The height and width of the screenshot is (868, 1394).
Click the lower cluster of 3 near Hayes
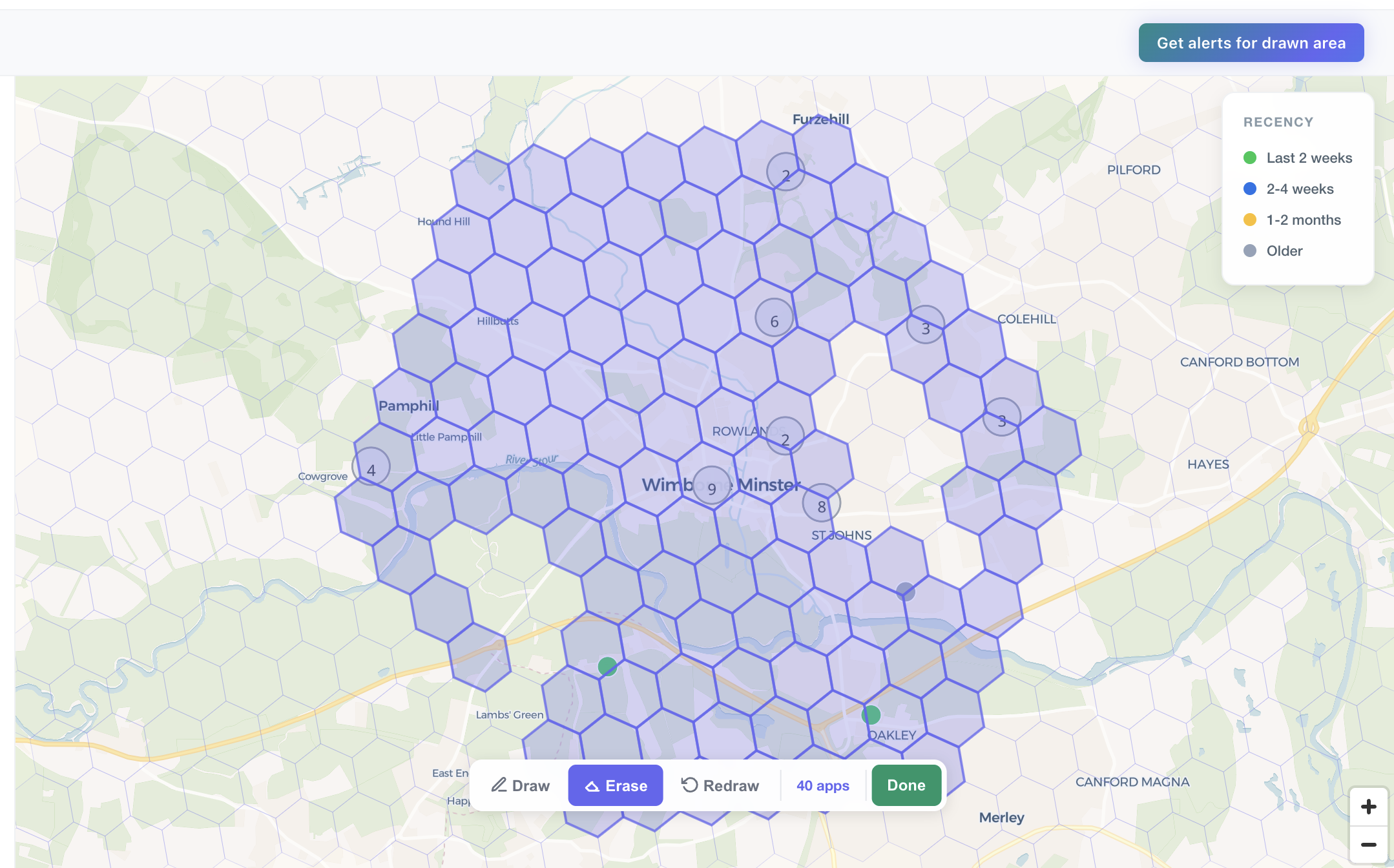point(1002,418)
